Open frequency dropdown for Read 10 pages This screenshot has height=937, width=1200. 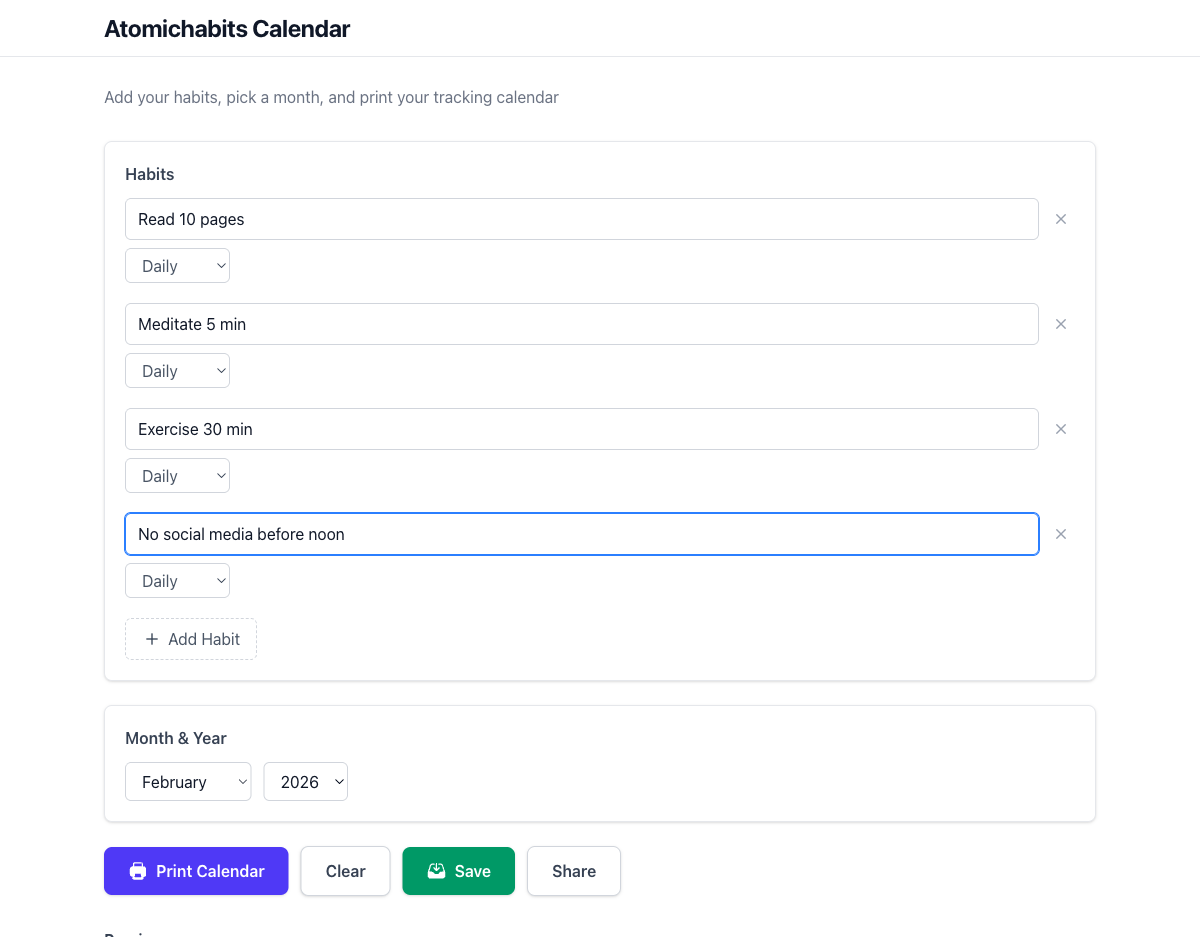tap(177, 266)
